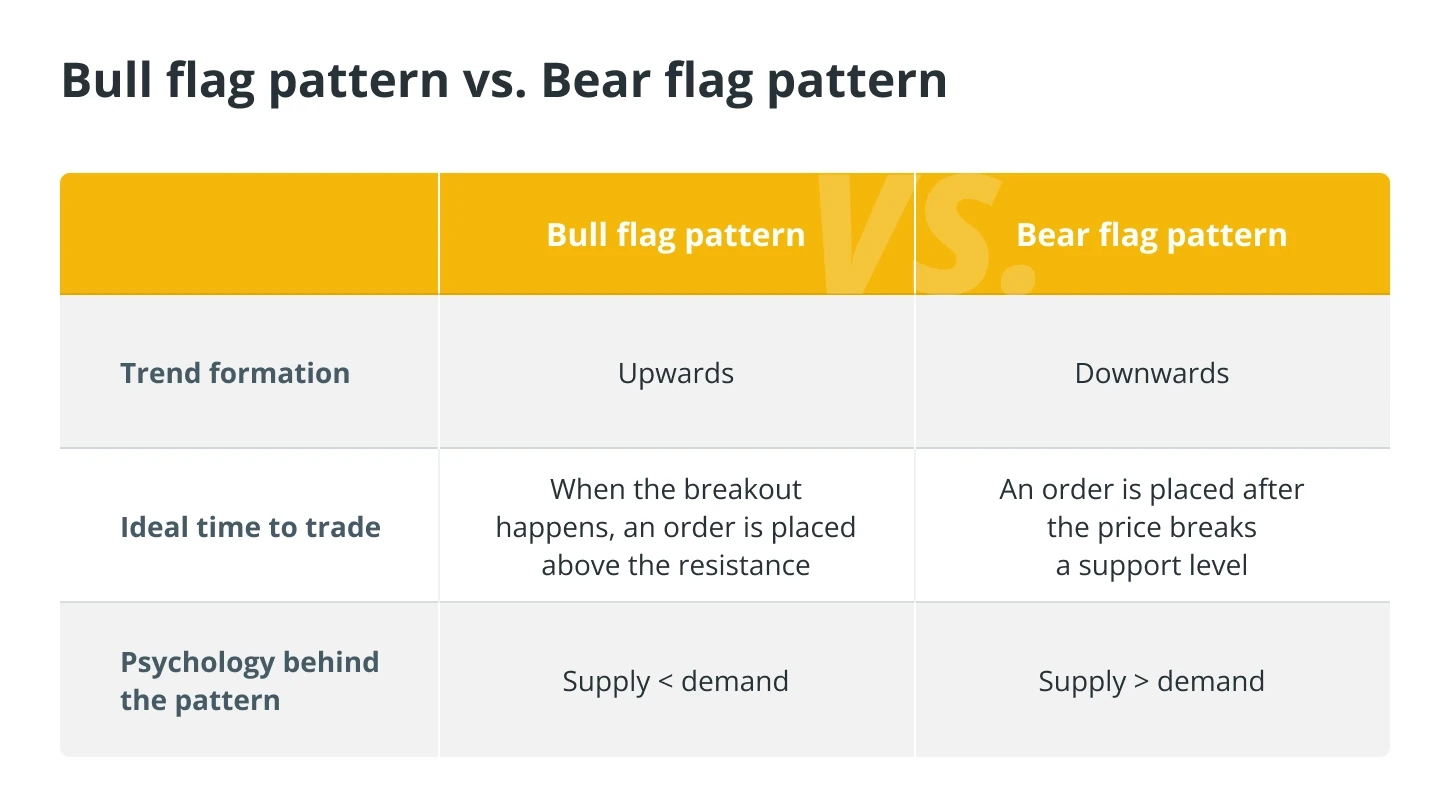This screenshot has height=800, width=1450.
Task: Select the Supply < demand cell
Action: coord(676,682)
